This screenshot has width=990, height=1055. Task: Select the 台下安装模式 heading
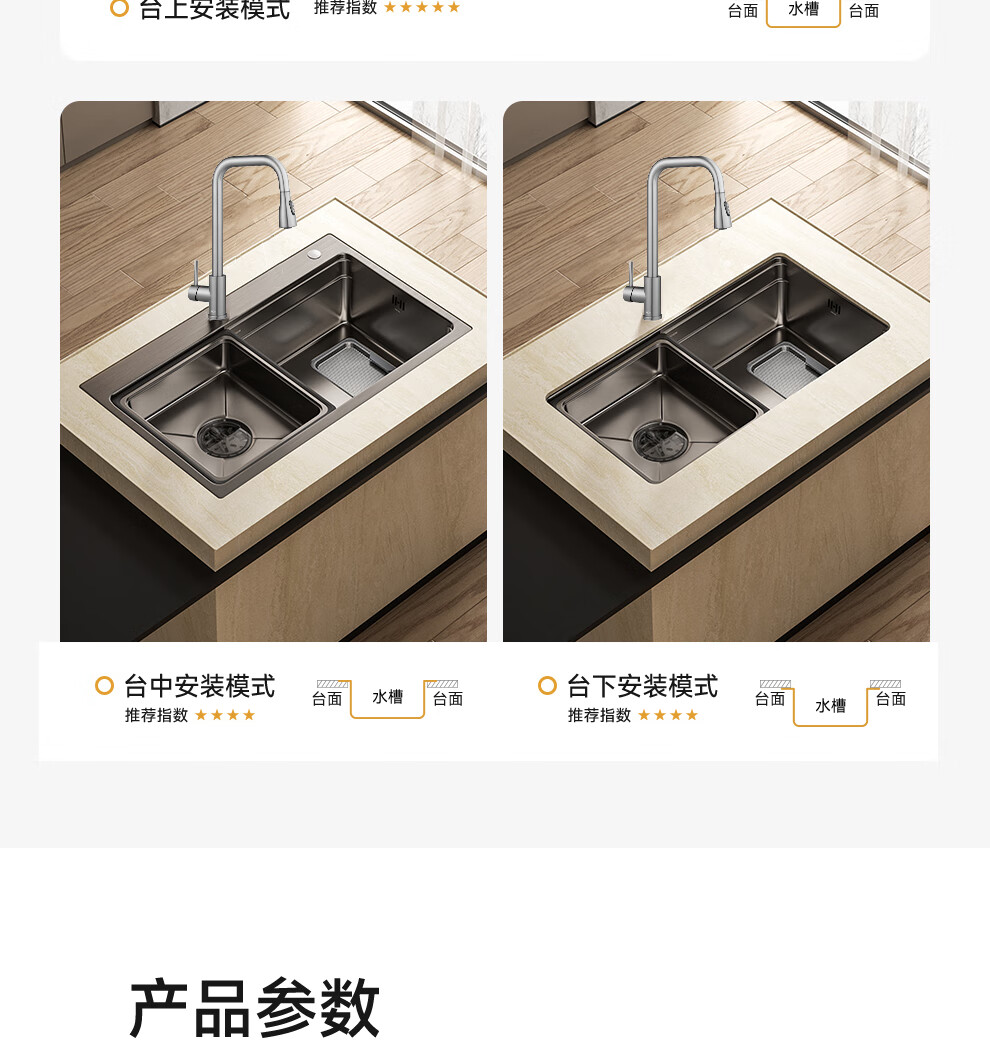tap(642, 686)
